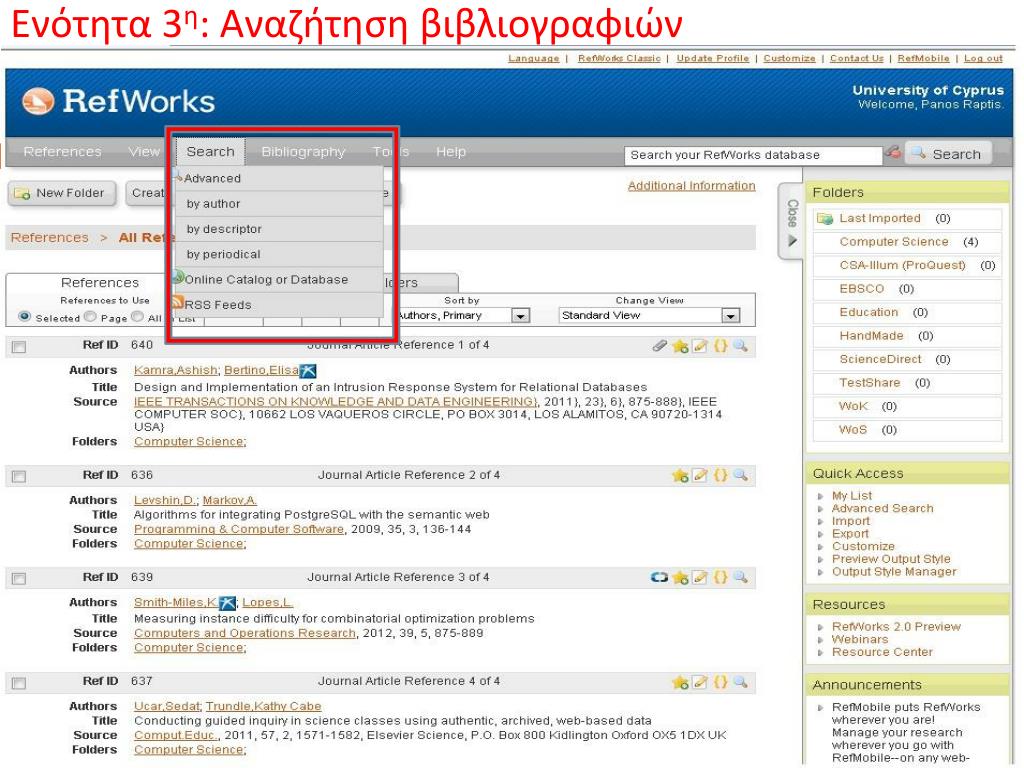Select Online Catalog or Database
Screen dimensions: 1024x768
click(x=279, y=280)
